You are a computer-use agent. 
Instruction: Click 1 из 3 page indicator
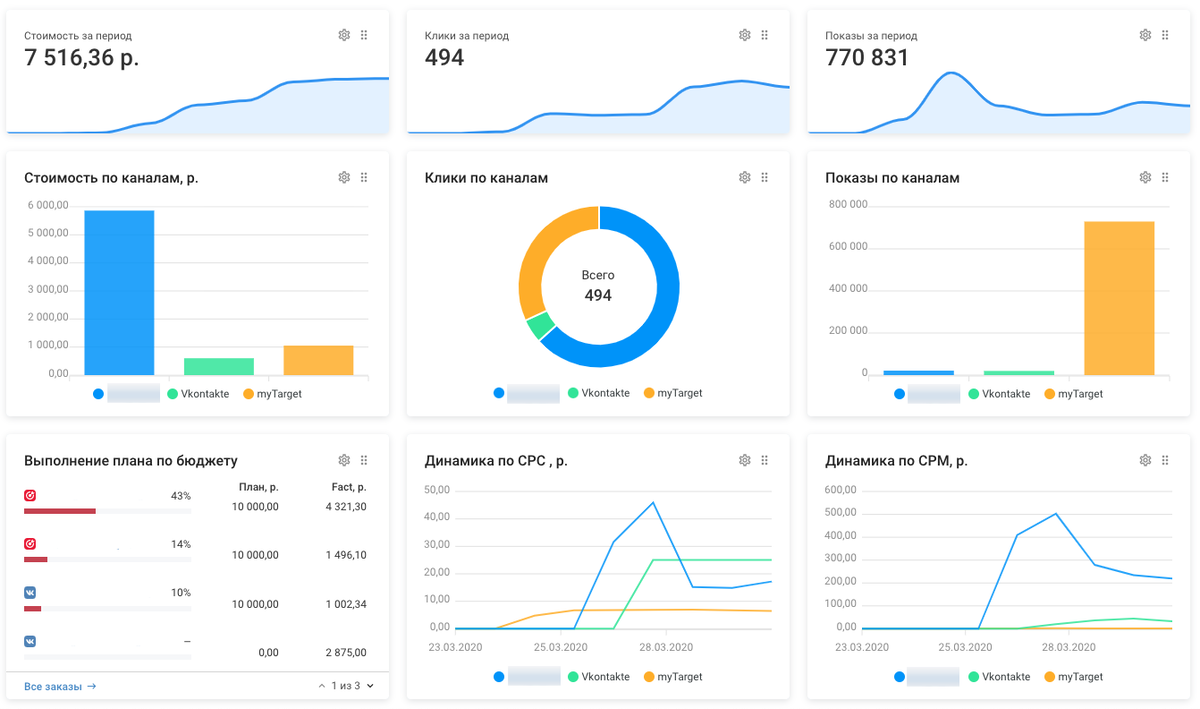pos(346,686)
